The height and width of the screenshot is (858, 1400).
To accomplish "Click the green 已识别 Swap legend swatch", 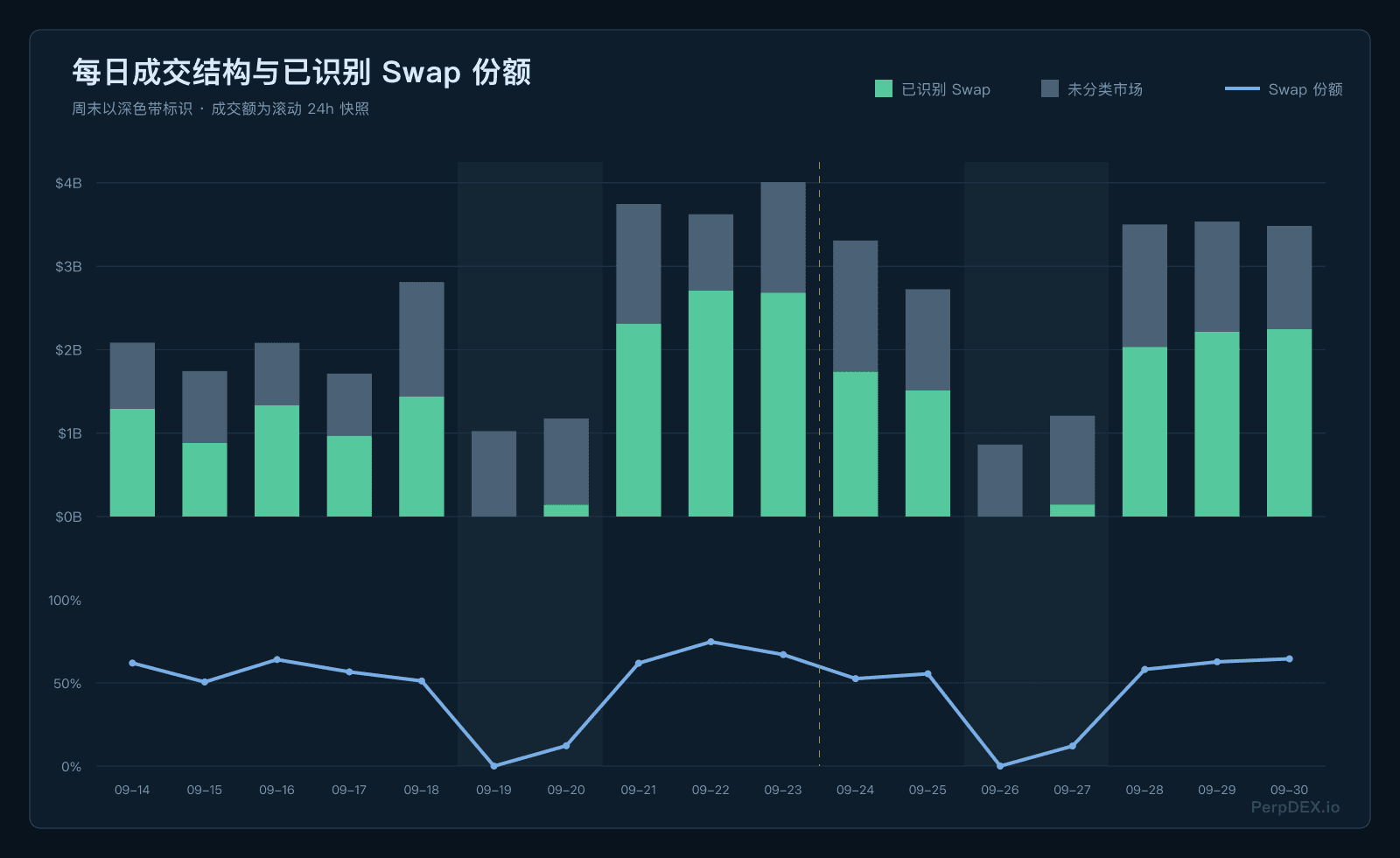I will point(884,88).
